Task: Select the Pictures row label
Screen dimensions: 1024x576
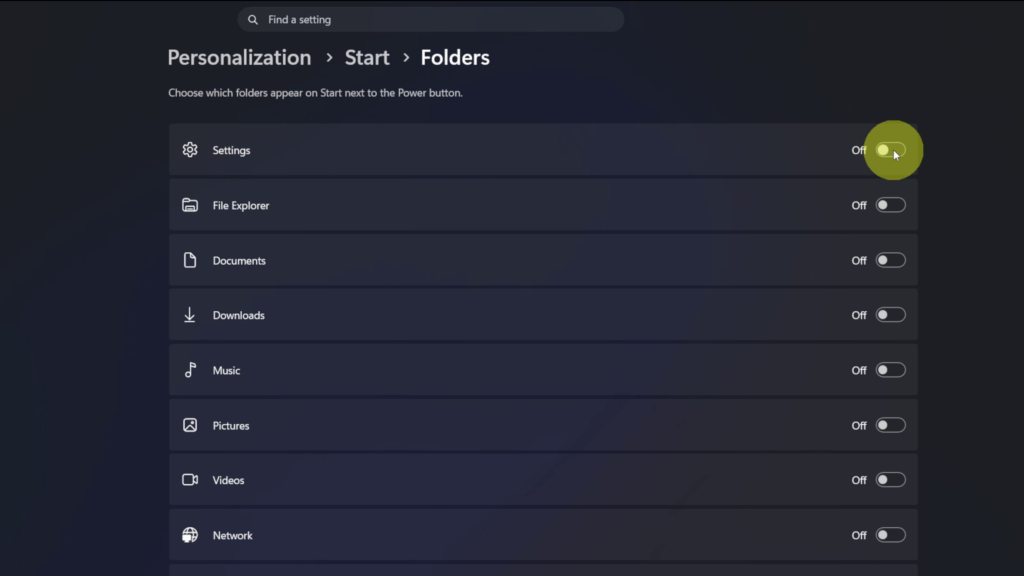Action: (231, 426)
